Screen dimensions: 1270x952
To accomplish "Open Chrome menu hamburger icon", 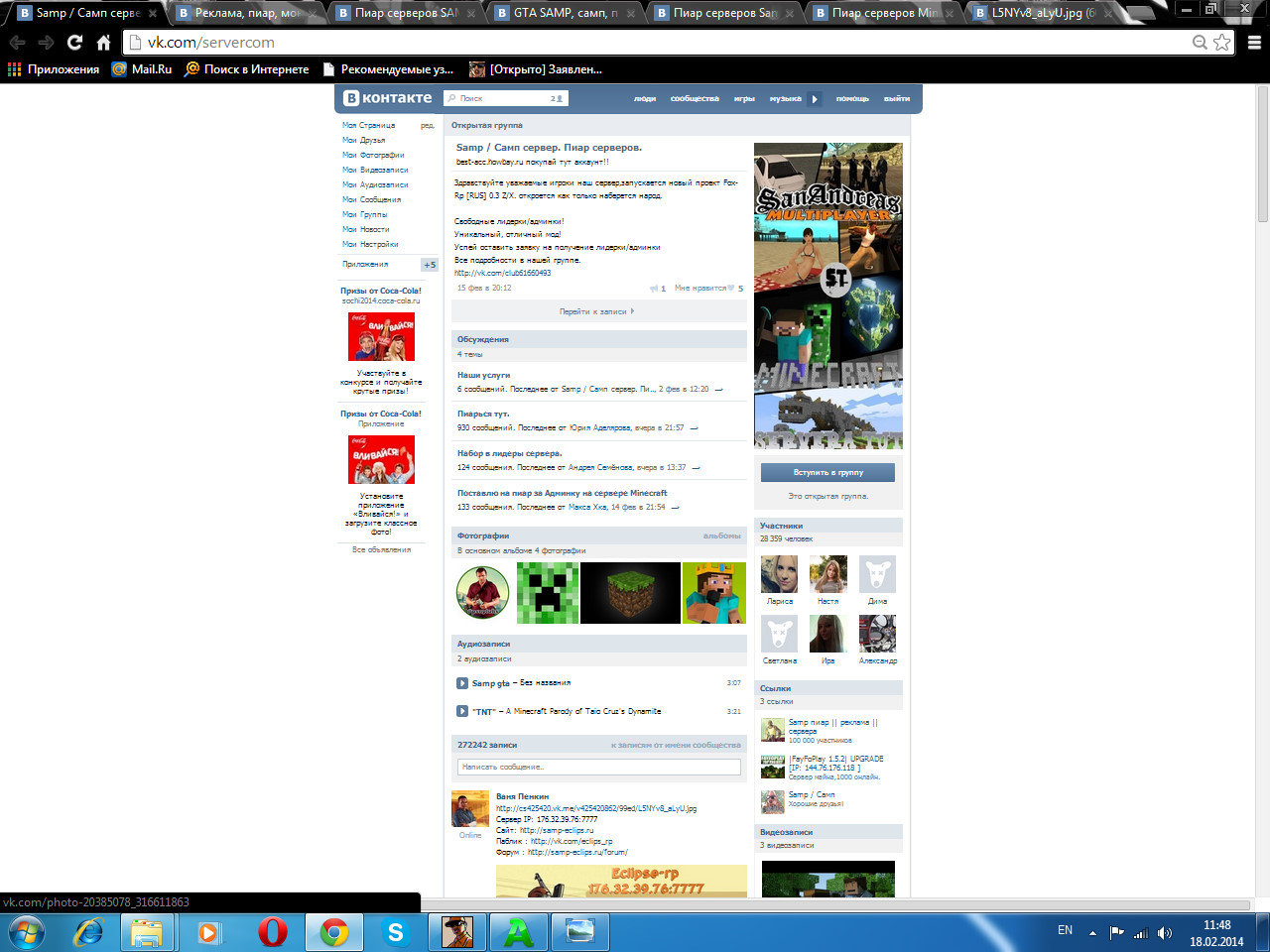I will tap(1254, 43).
